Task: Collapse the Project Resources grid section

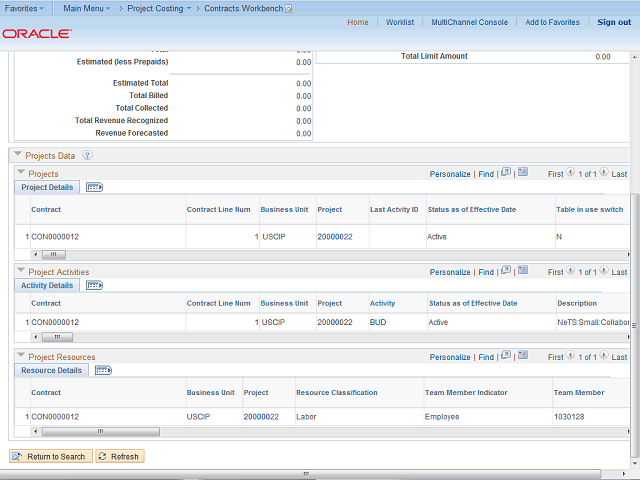Action: [20, 356]
